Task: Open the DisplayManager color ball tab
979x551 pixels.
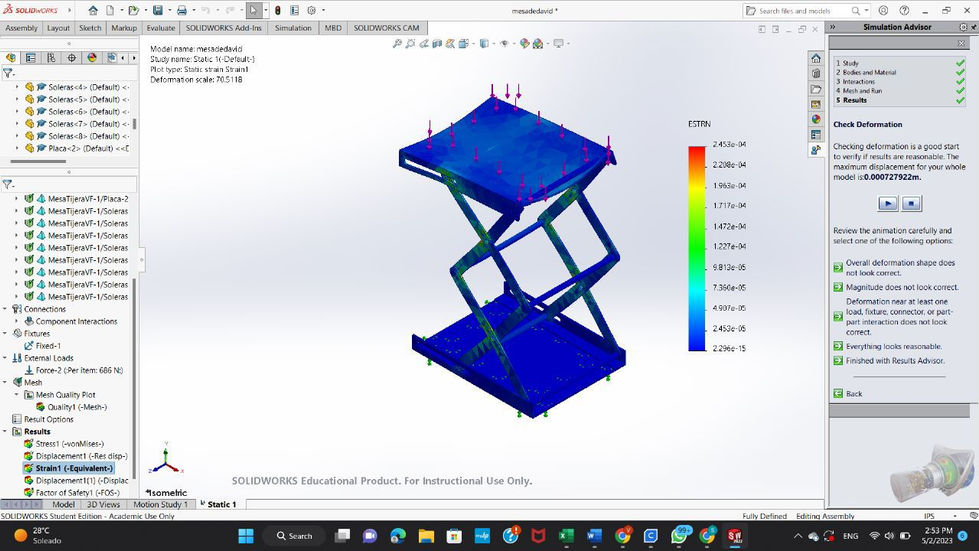Action: (92, 57)
